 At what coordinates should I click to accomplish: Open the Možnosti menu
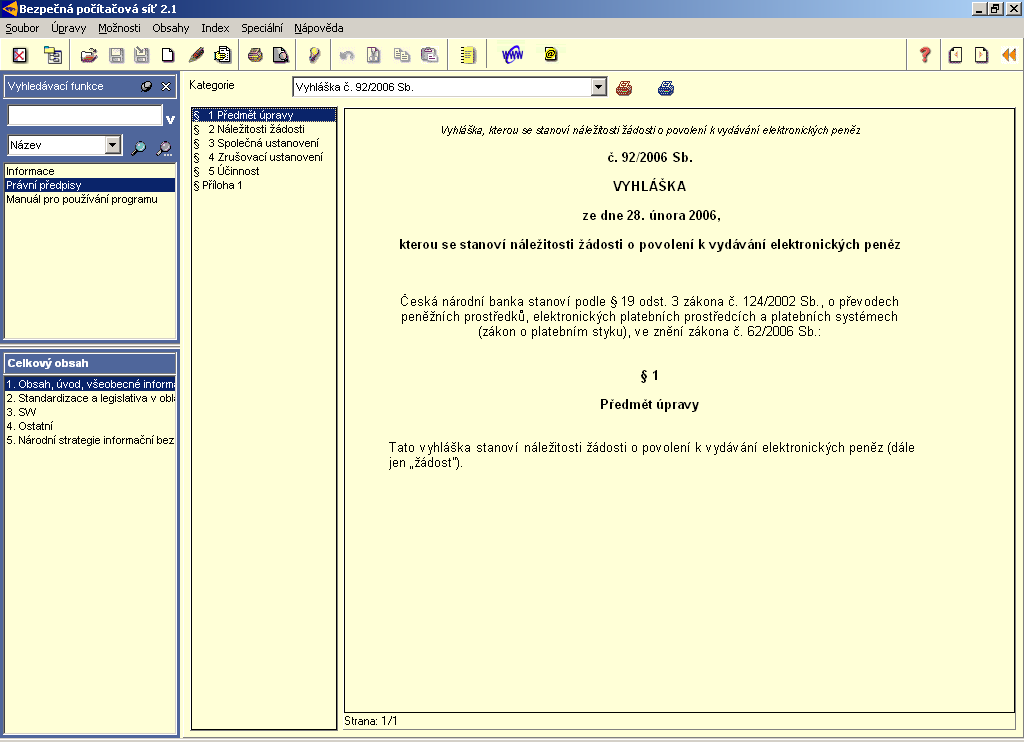tap(120, 28)
